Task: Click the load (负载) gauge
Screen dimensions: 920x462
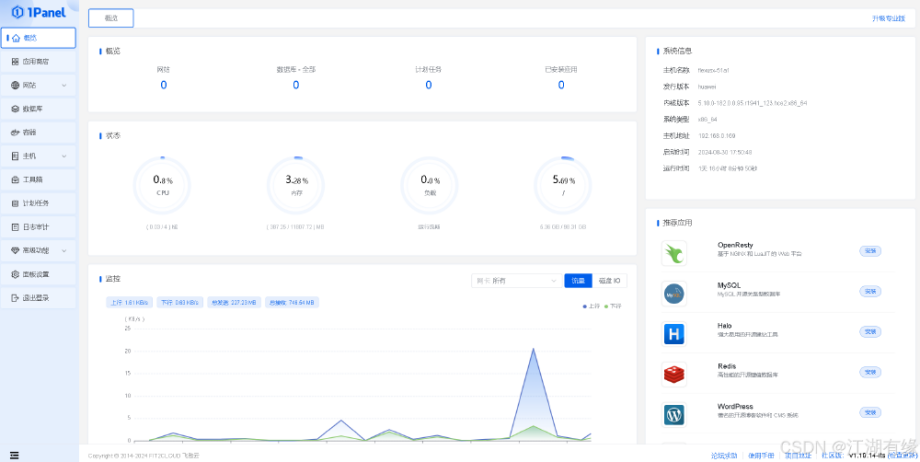Action: point(429,185)
